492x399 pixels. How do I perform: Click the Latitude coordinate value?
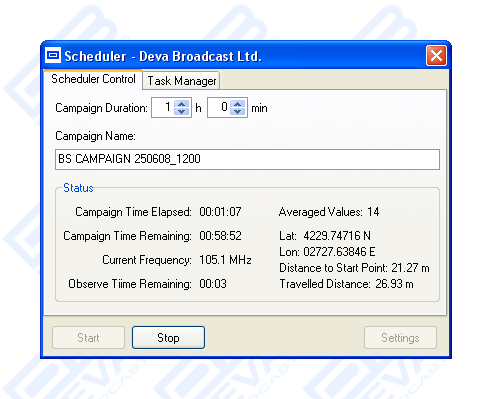tap(337, 236)
